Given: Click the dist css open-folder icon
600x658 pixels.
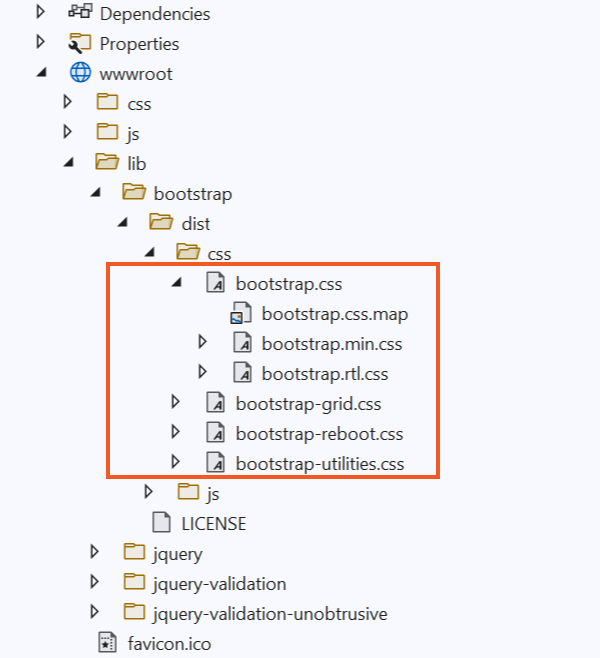Looking at the screenshot, I should coord(188,251).
